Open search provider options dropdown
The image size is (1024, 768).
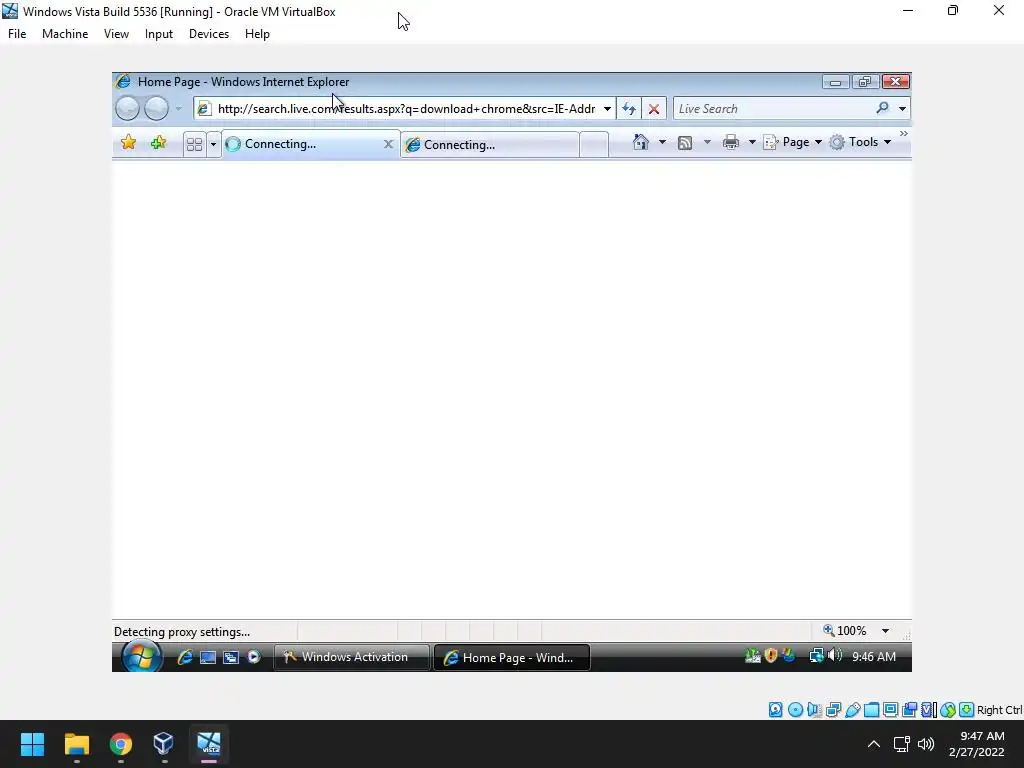[902, 108]
